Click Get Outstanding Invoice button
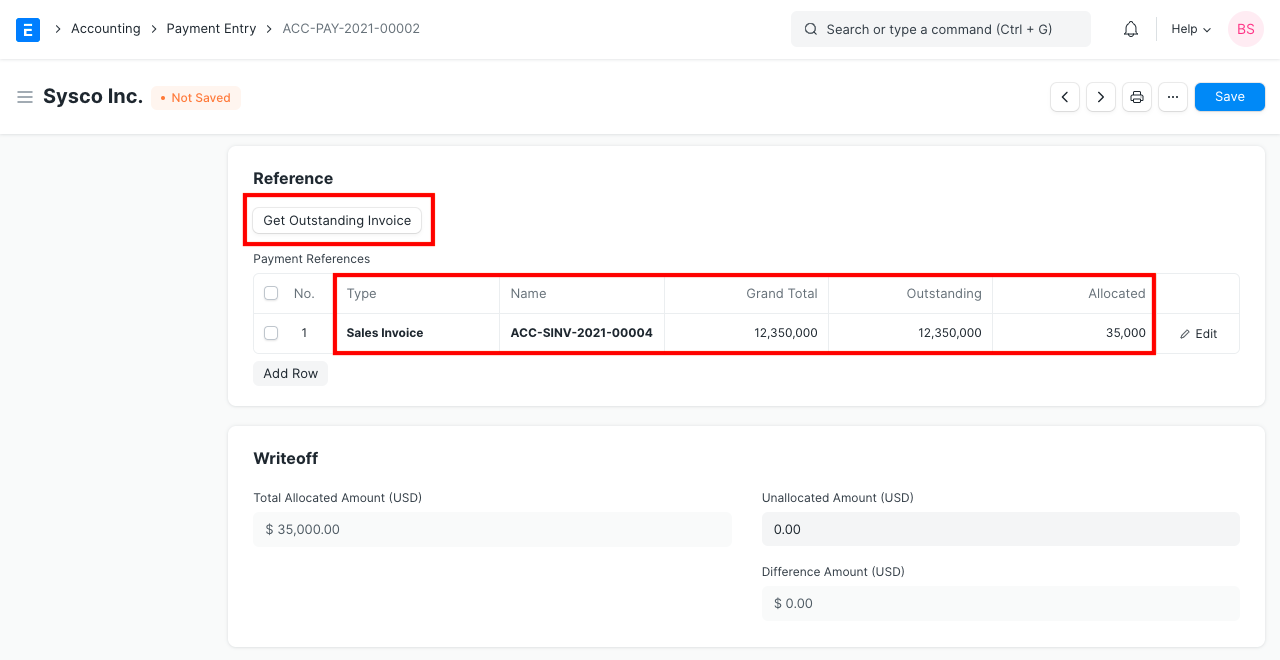The width and height of the screenshot is (1280, 660). (x=337, y=220)
